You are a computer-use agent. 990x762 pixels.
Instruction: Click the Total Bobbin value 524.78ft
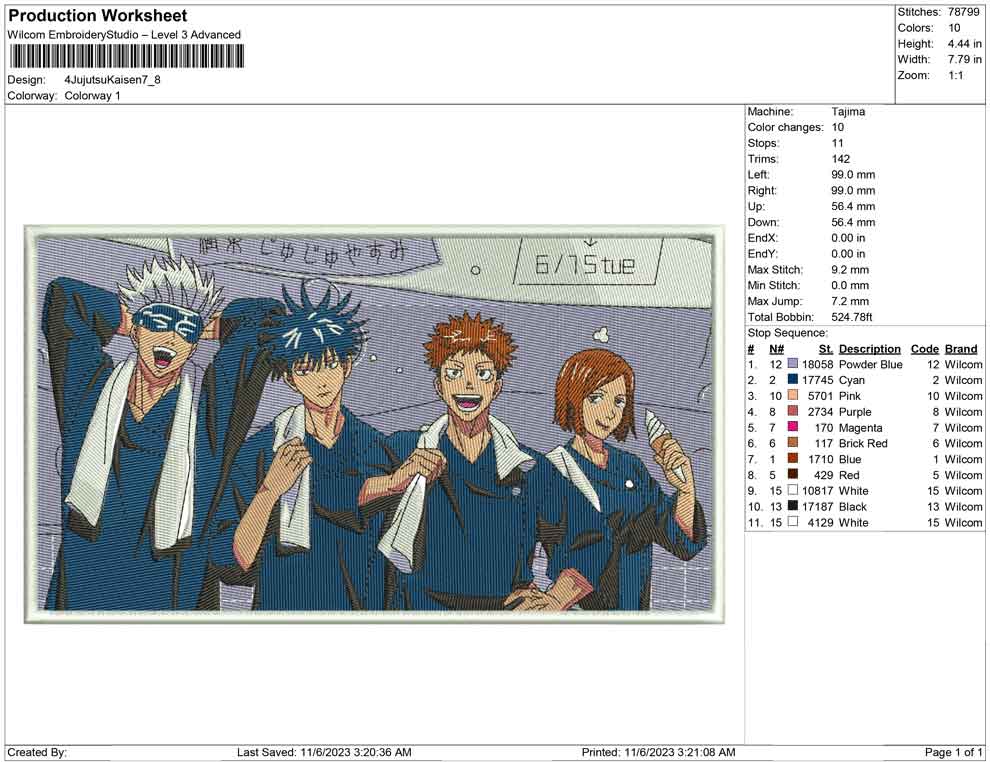pyautogui.click(x=851, y=317)
